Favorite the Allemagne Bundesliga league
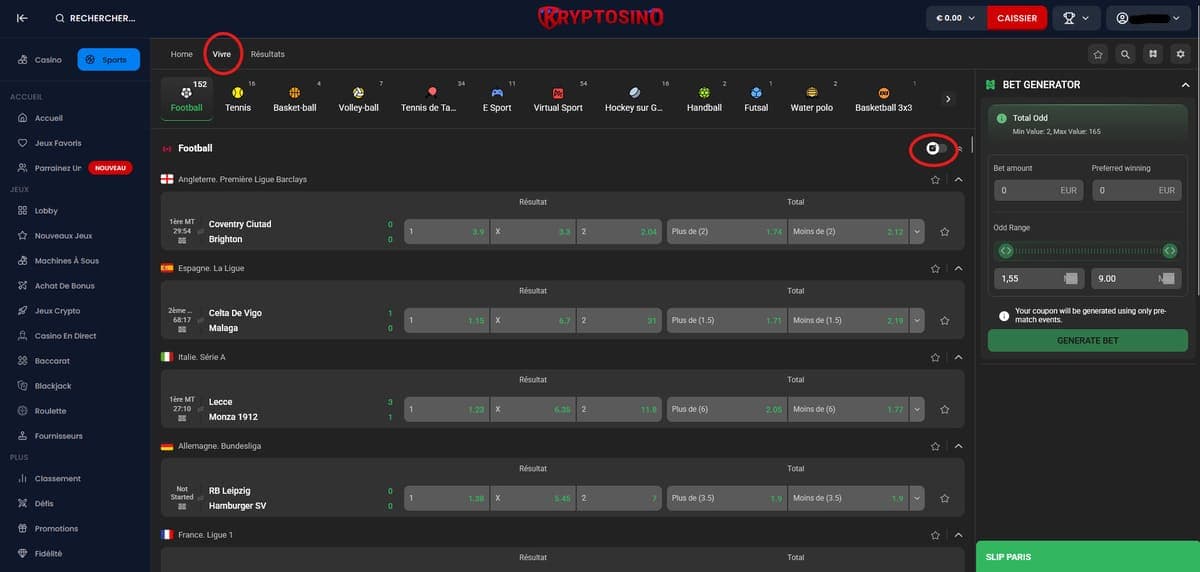Image resolution: width=1200 pixels, height=572 pixels. click(935, 446)
